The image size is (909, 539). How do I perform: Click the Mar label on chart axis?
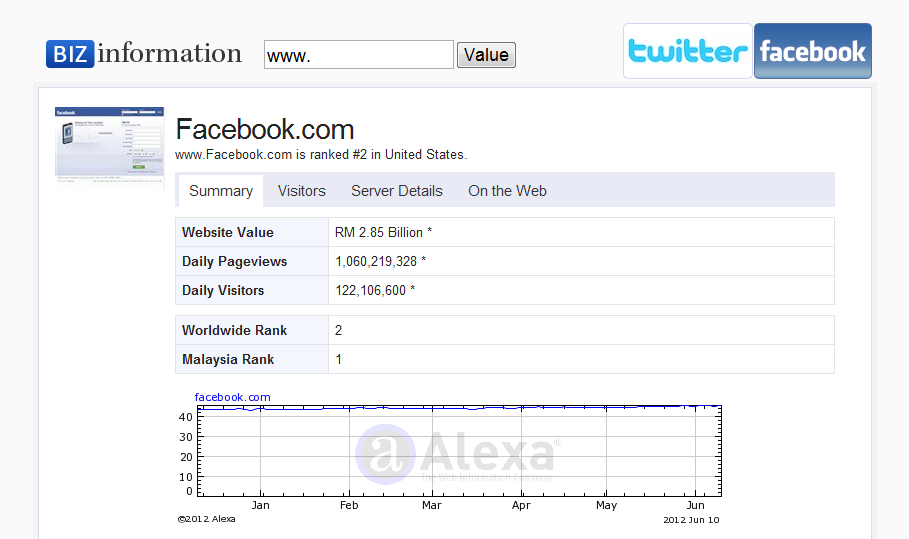click(432, 505)
